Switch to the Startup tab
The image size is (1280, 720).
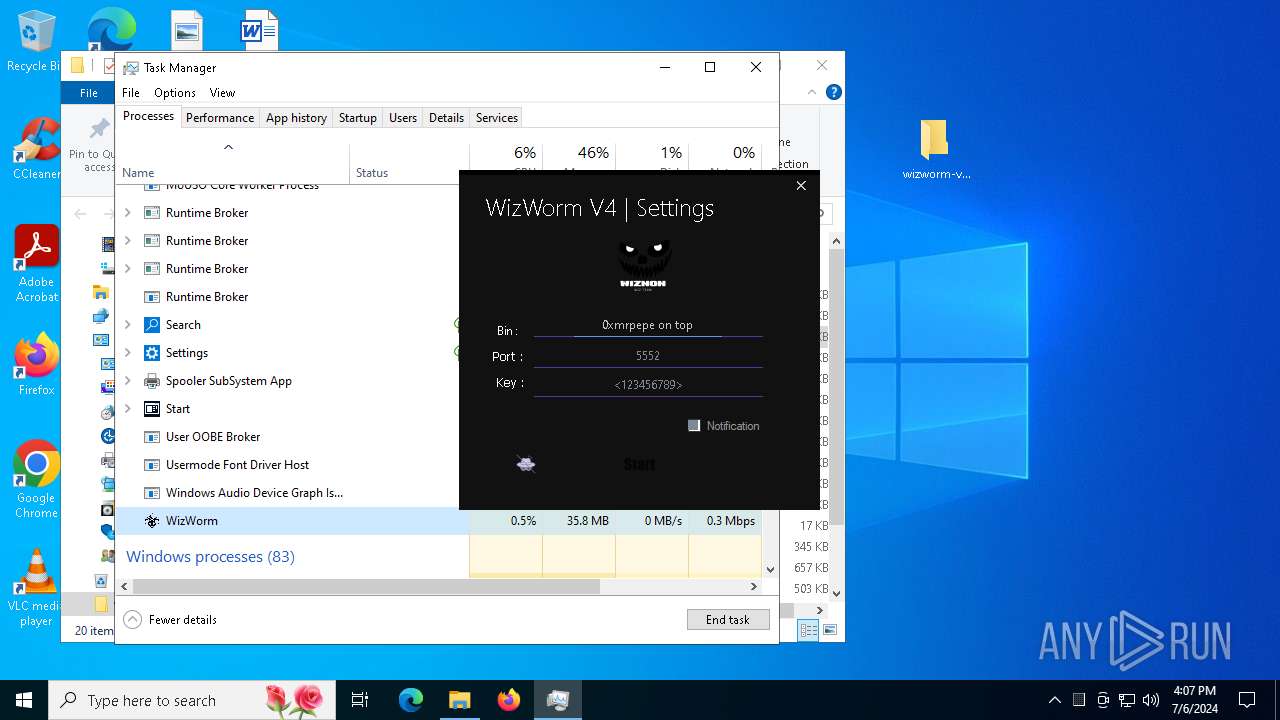[357, 117]
